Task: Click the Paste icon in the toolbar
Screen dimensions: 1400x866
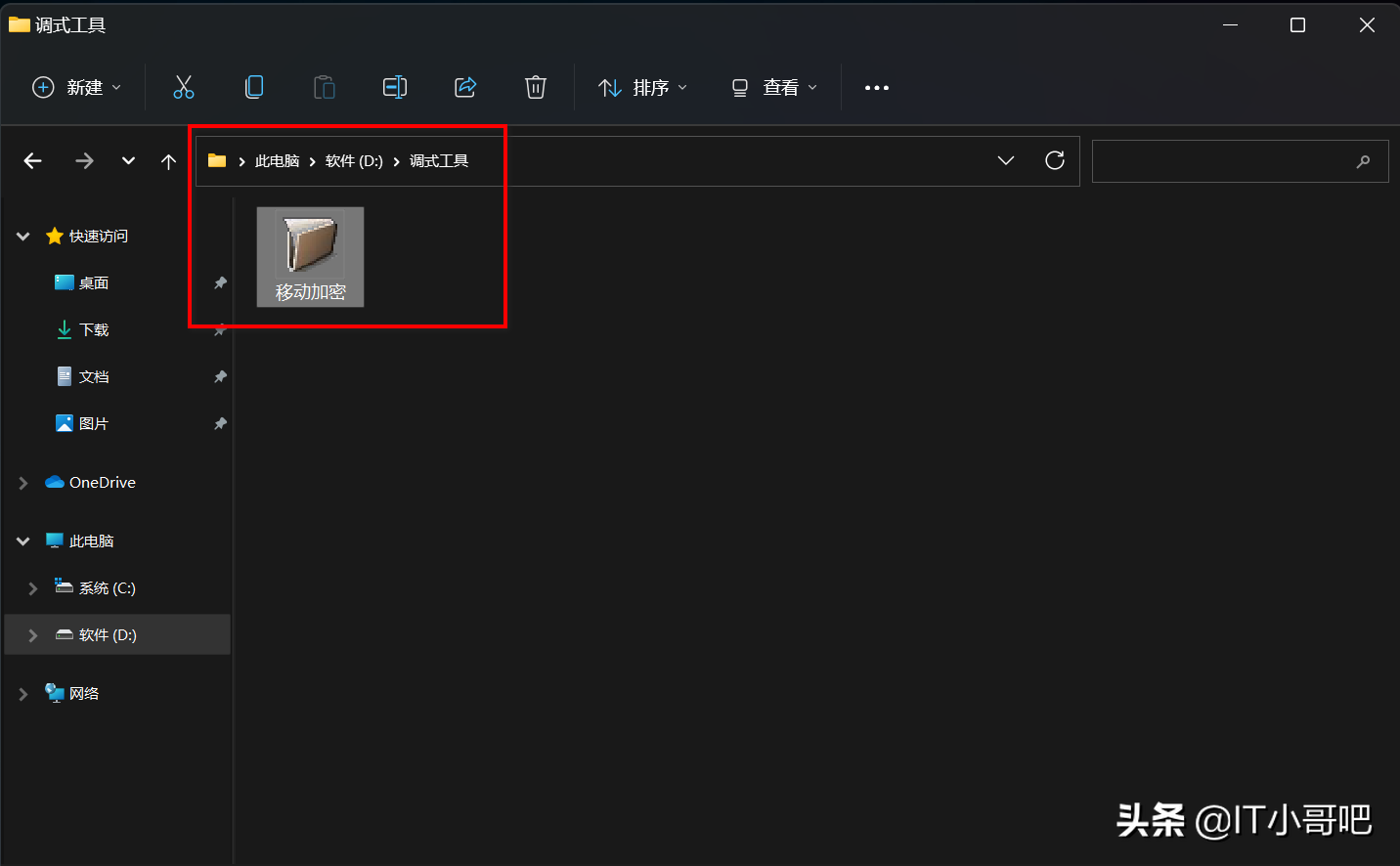Action: tap(325, 87)
